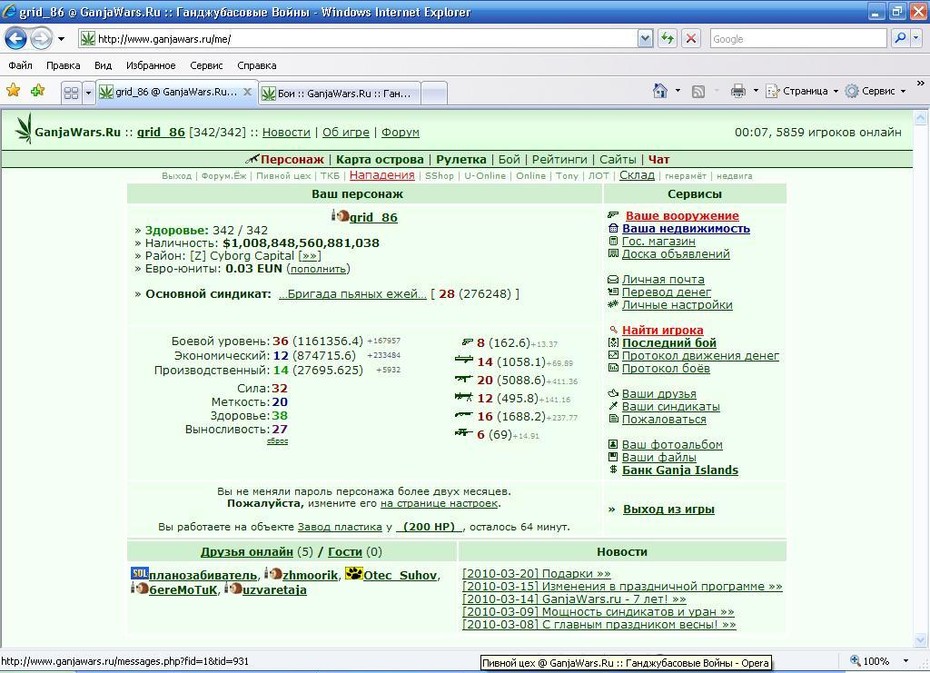Switch to the grid_86 @ GanjaWars.Ru tab

176,92
